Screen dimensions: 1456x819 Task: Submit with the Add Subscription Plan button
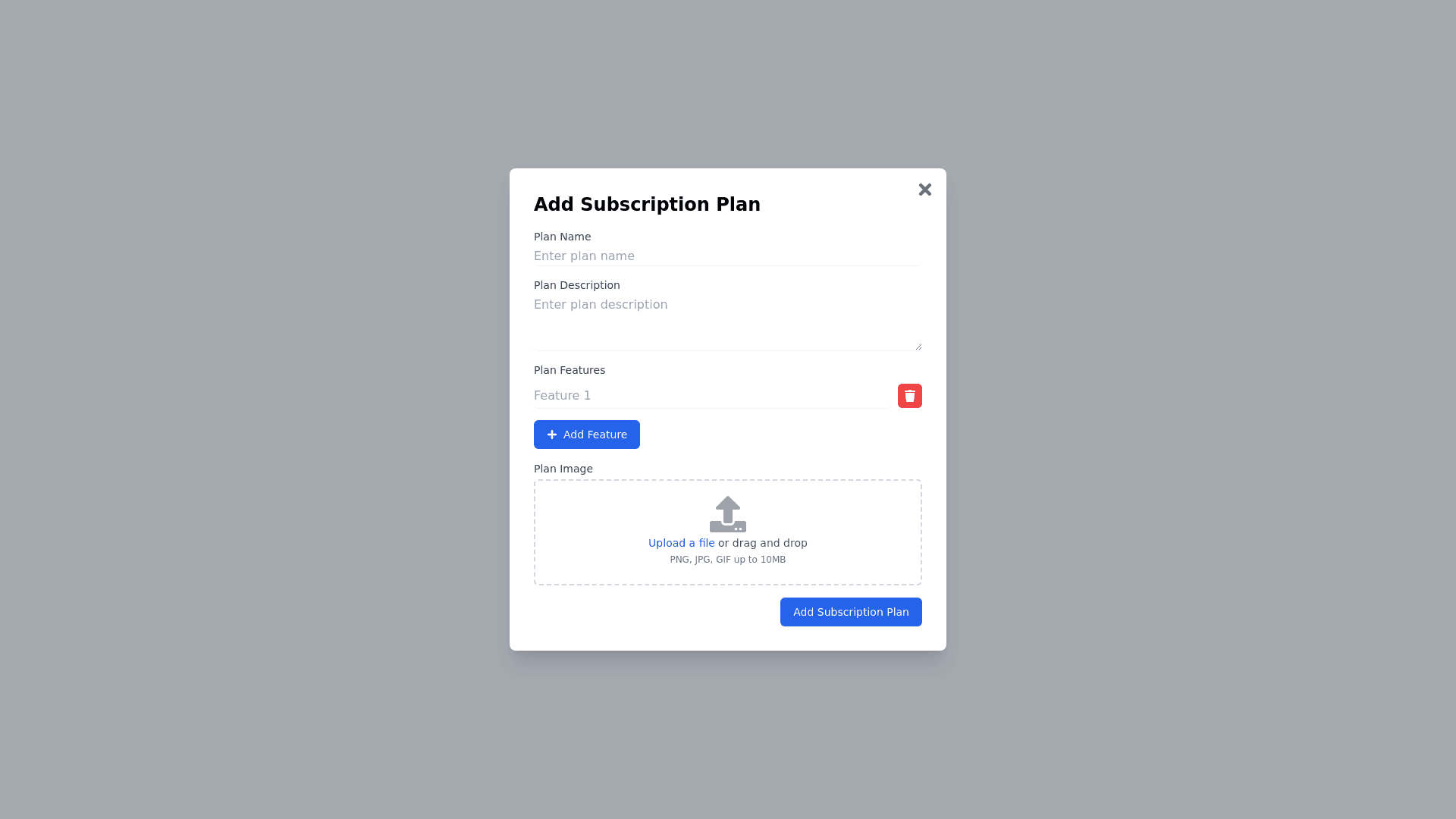coord(850,612)
